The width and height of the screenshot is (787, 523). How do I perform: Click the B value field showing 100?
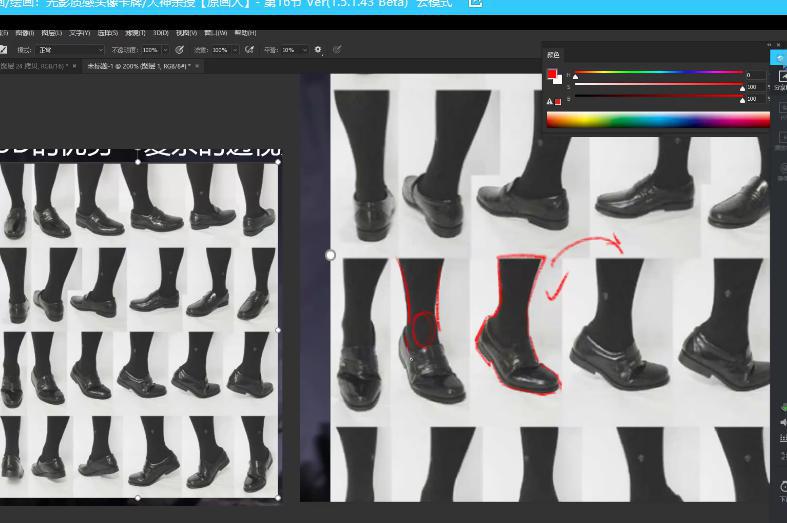pos(755,99)
